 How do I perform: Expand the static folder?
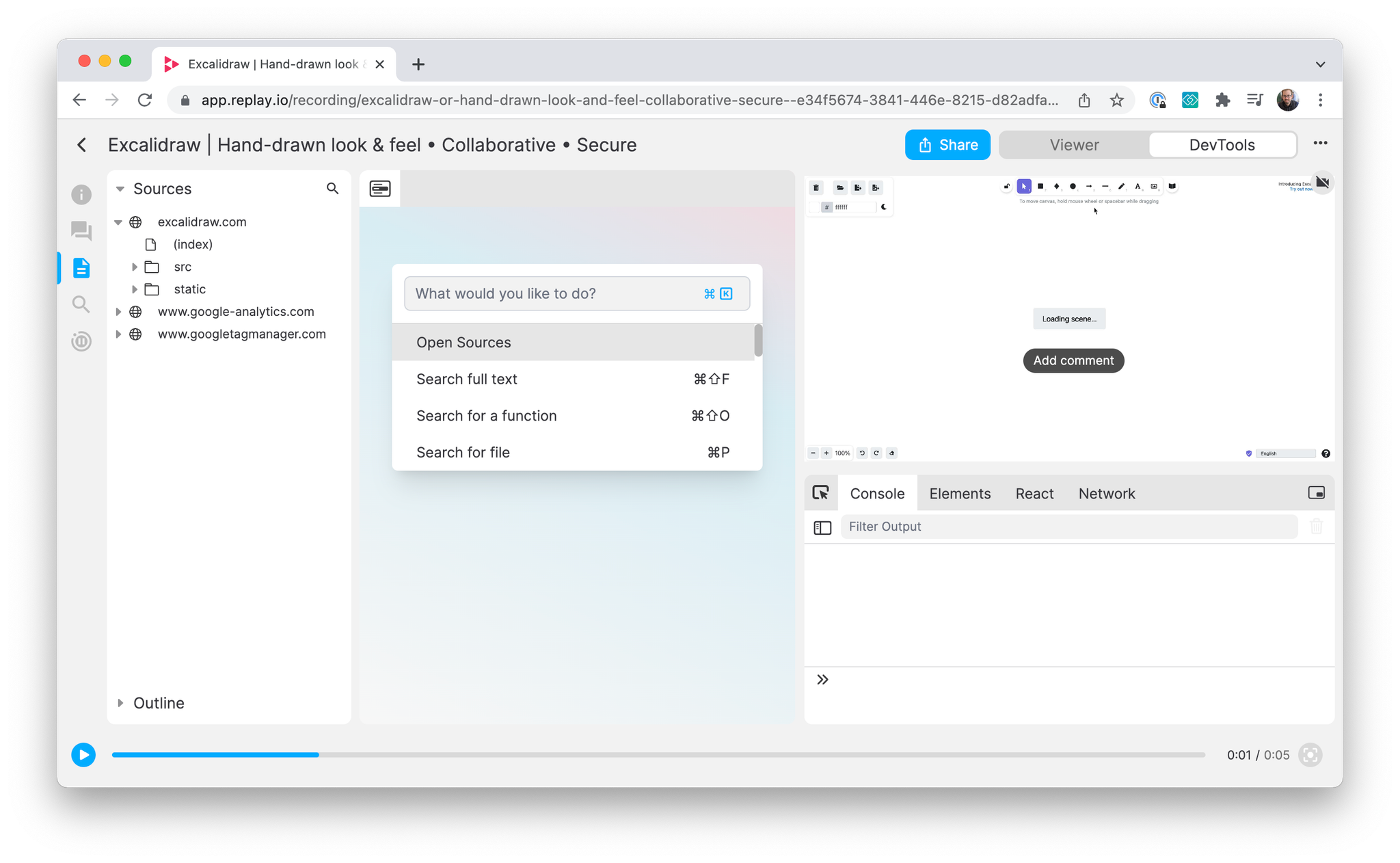(x=134, y=289)
